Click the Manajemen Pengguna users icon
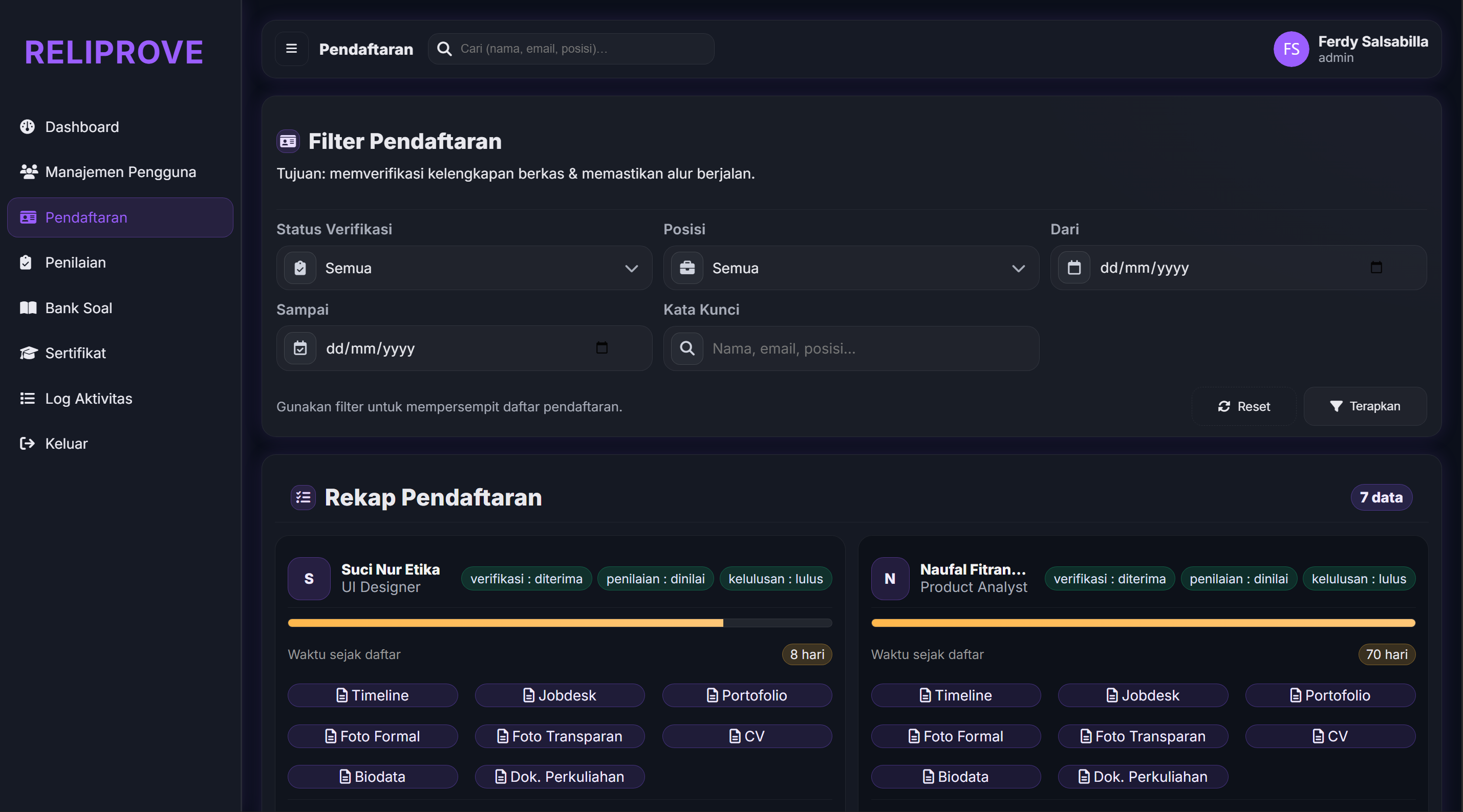The image size is (1463, 812). click(x=28, y=171)
